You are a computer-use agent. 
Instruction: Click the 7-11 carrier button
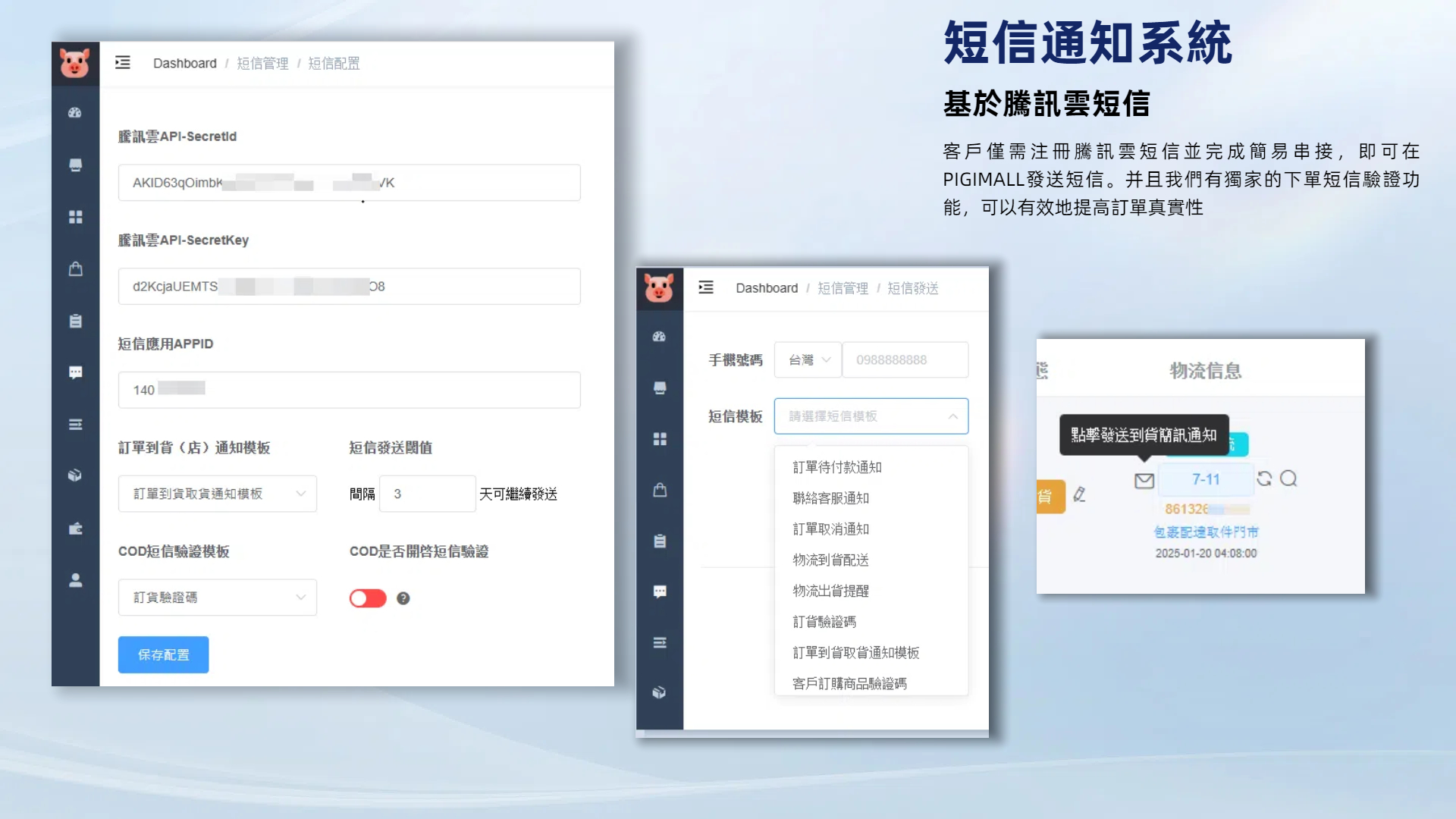pos(1206,479)
